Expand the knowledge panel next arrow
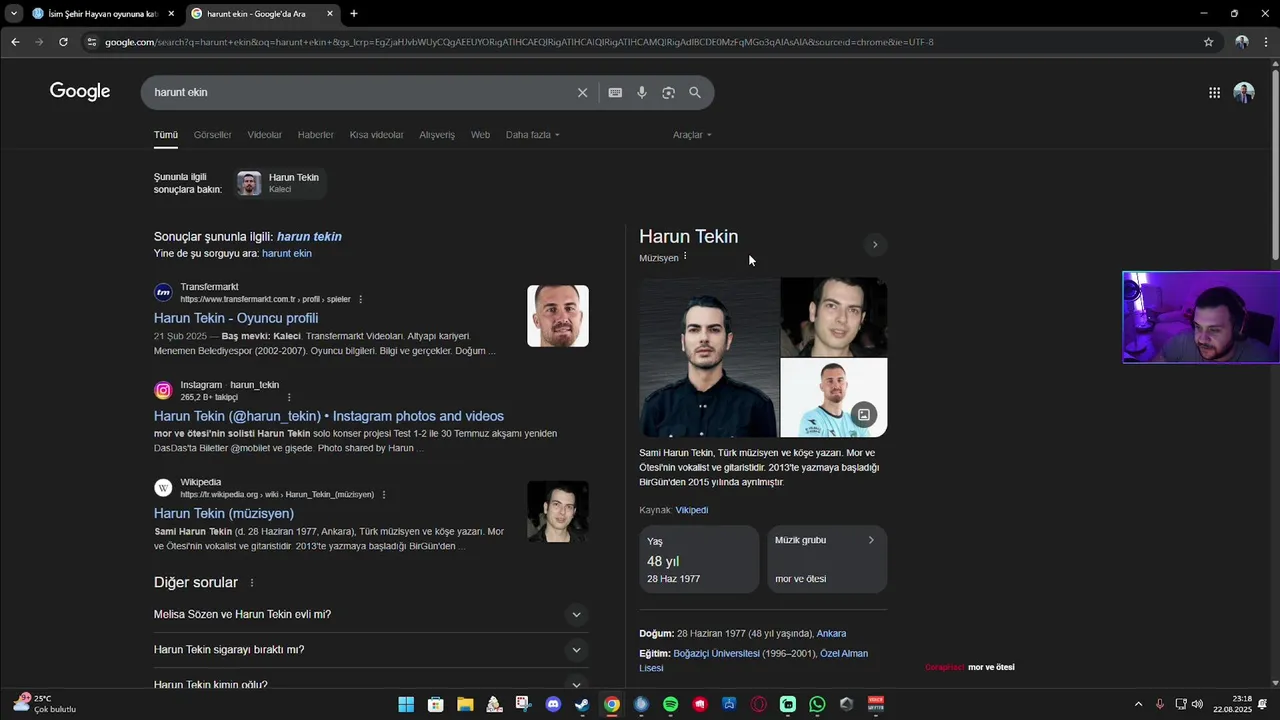Screen dimensions: 1280x720 (x=875, y=245)
